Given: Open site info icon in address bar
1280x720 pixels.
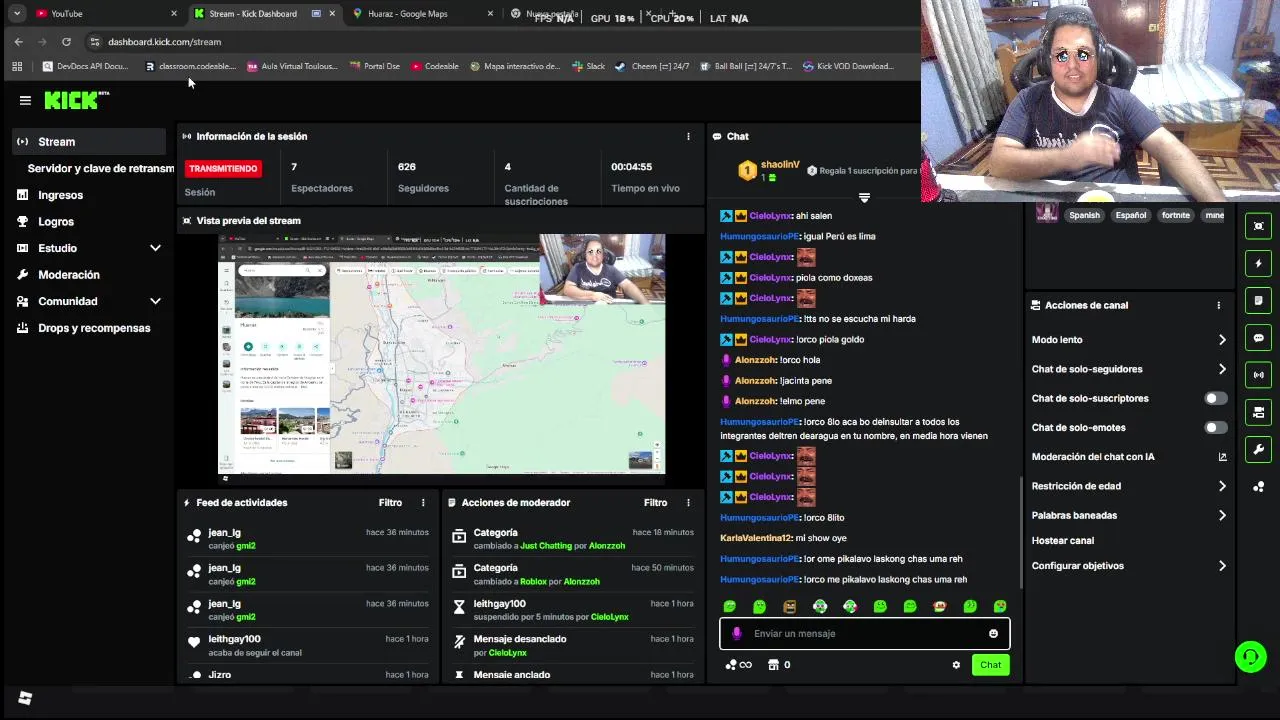Looking at the screenshot, I should [x=95, y=42].
